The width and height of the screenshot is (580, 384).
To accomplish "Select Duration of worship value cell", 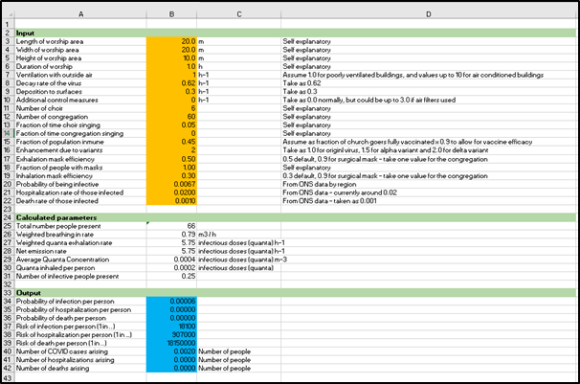I will pos(172,67).
